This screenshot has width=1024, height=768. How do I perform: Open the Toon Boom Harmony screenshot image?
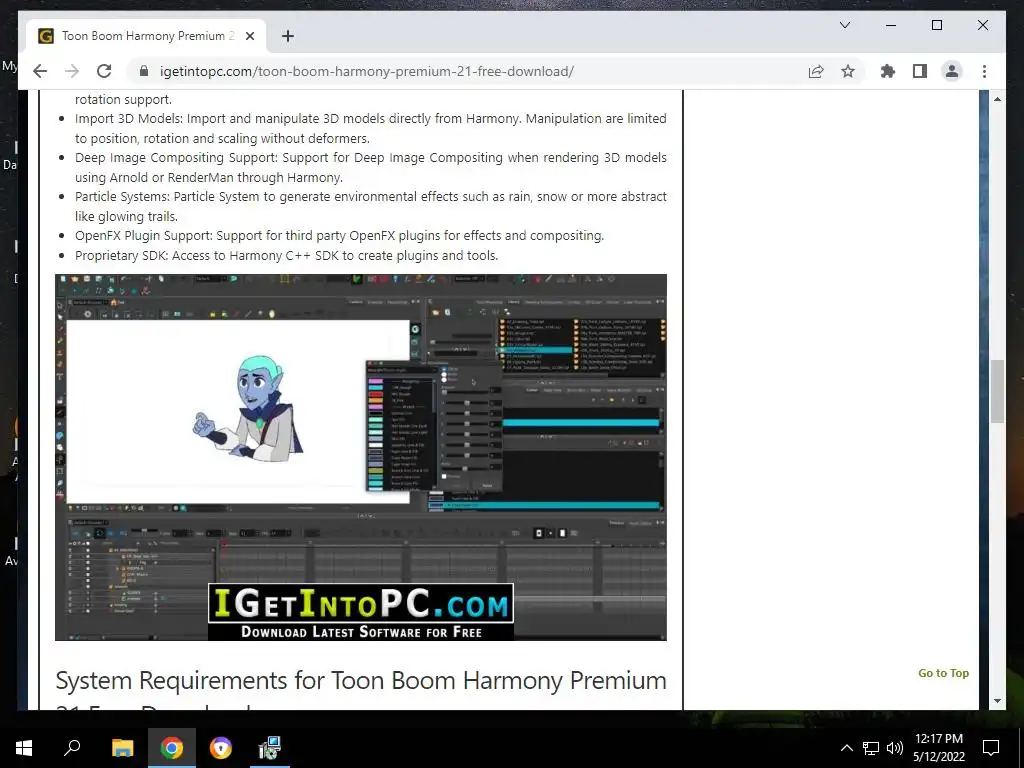360,457
